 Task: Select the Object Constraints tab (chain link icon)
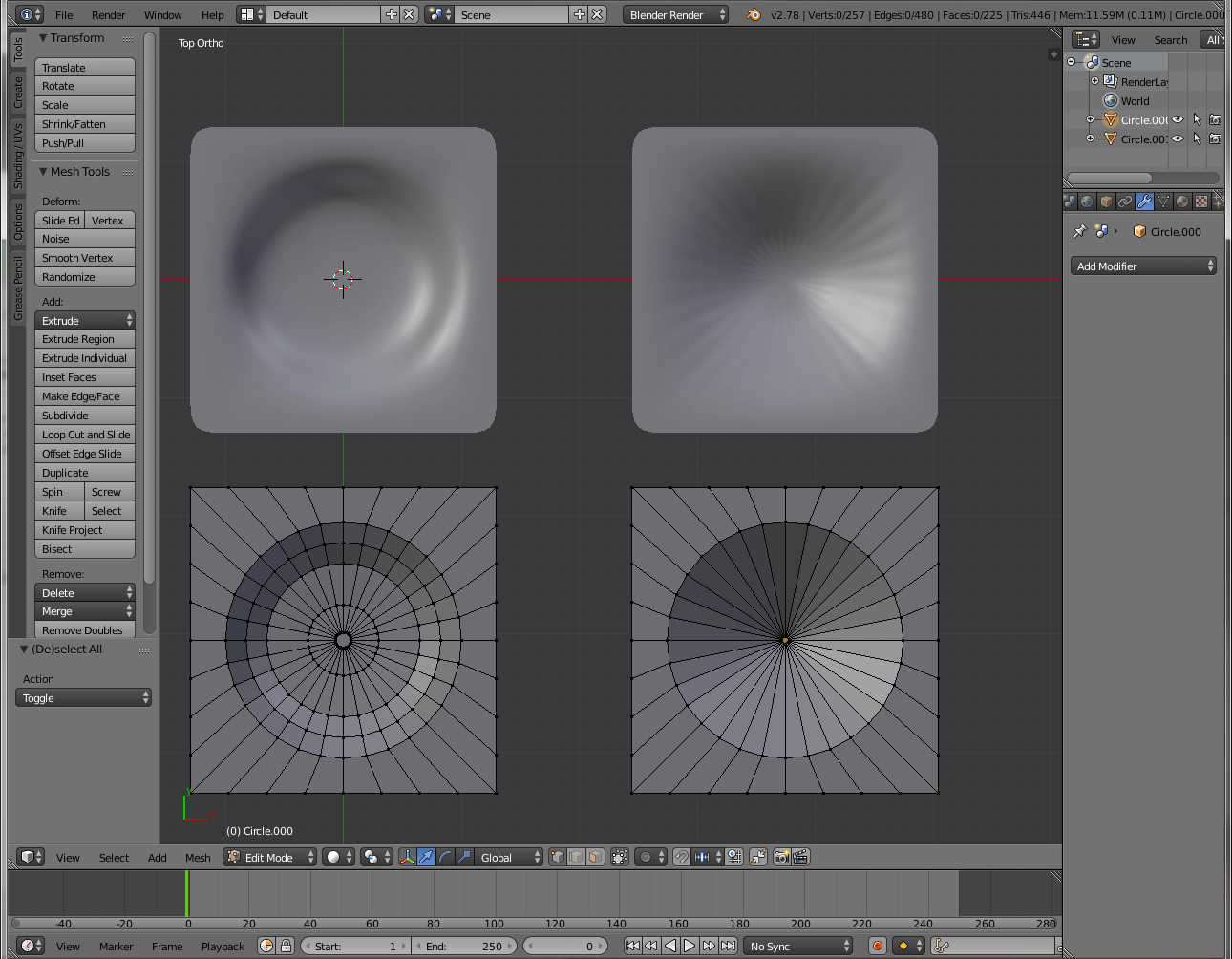point(1125,202)
